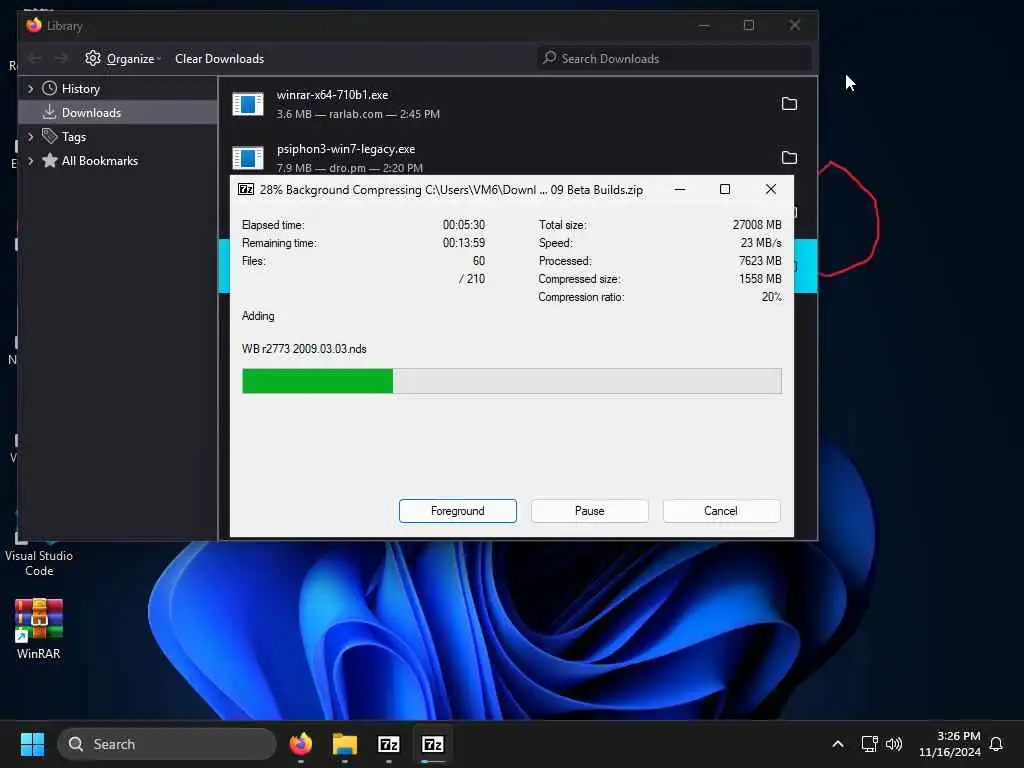Viewport: 1024px width, 768px height.
Task: Open folder for winrar-x64-710b1.exe download
Action: pyautogui.click(x=789, y=104)
